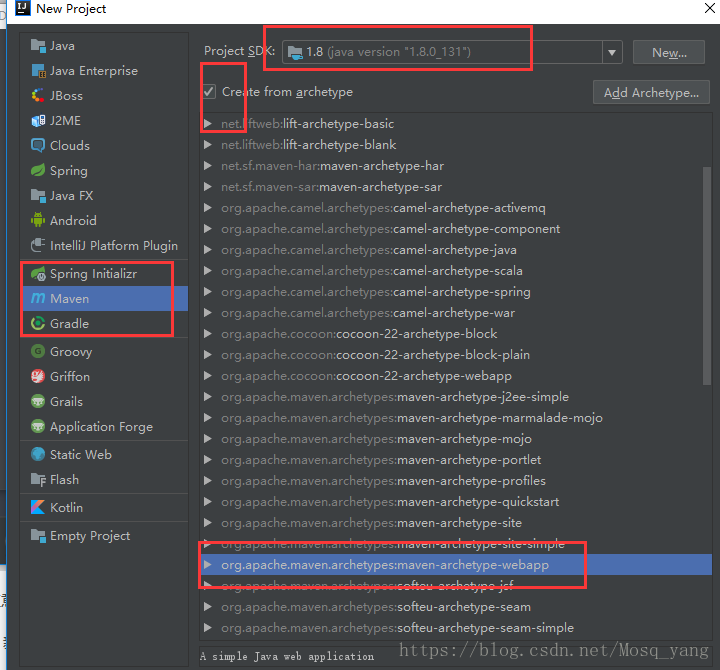This screenshot has height=670, width=720.
Task: Click the Gradle icon
Action: click(x=38, y=323)
